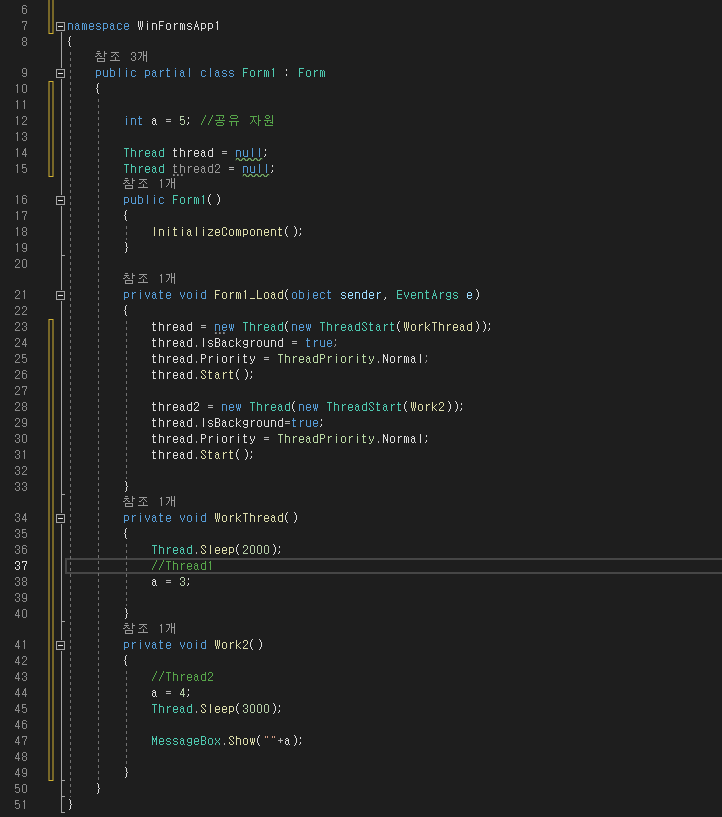Click 'Thread.Sleep(2000);' statement

point(216,550)
